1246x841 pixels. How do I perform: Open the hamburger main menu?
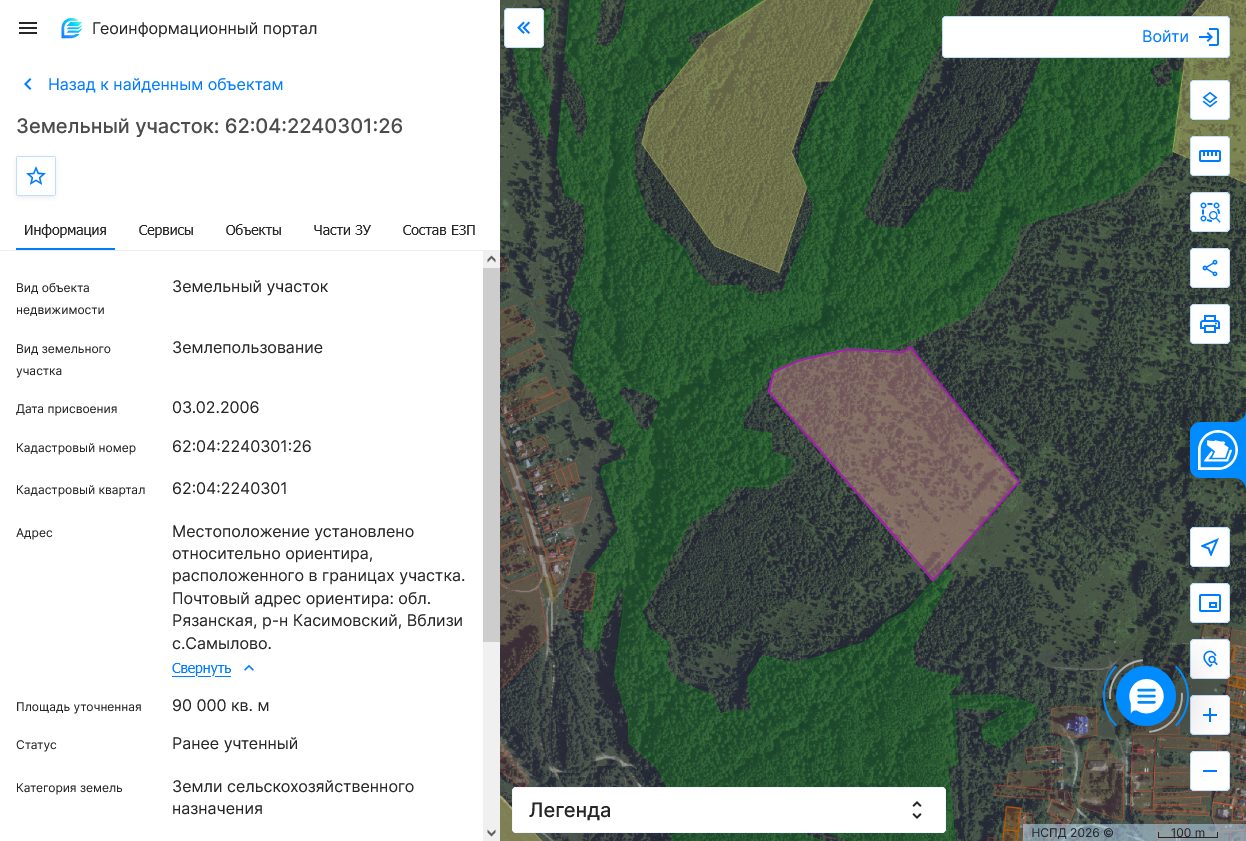click(28, 28)
